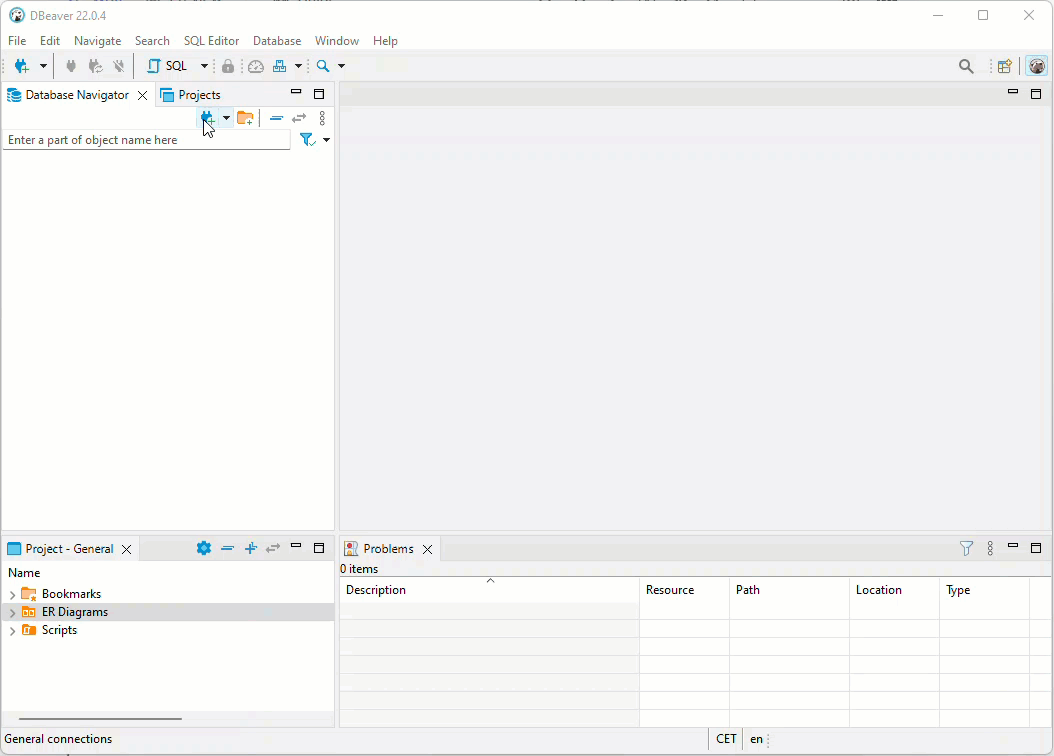Open the Search menu
The height and width of the screenshot is (756, 1054).
click(152, 41)
